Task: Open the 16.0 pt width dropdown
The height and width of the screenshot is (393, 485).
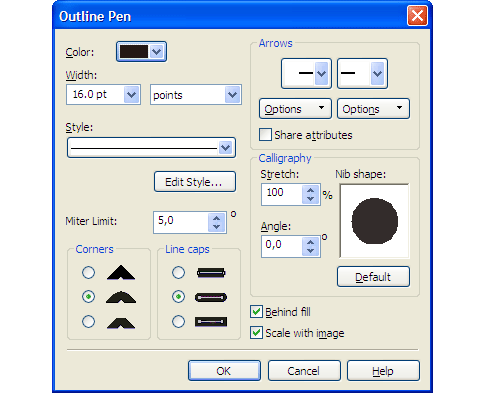Action: pos(131,95)
